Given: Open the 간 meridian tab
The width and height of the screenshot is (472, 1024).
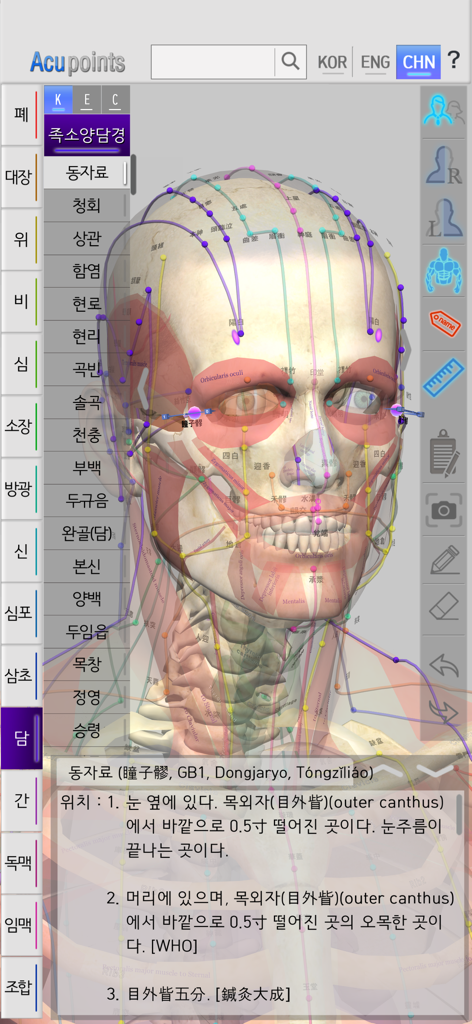Looking at the screenshot, I should (x=21, y=800).
